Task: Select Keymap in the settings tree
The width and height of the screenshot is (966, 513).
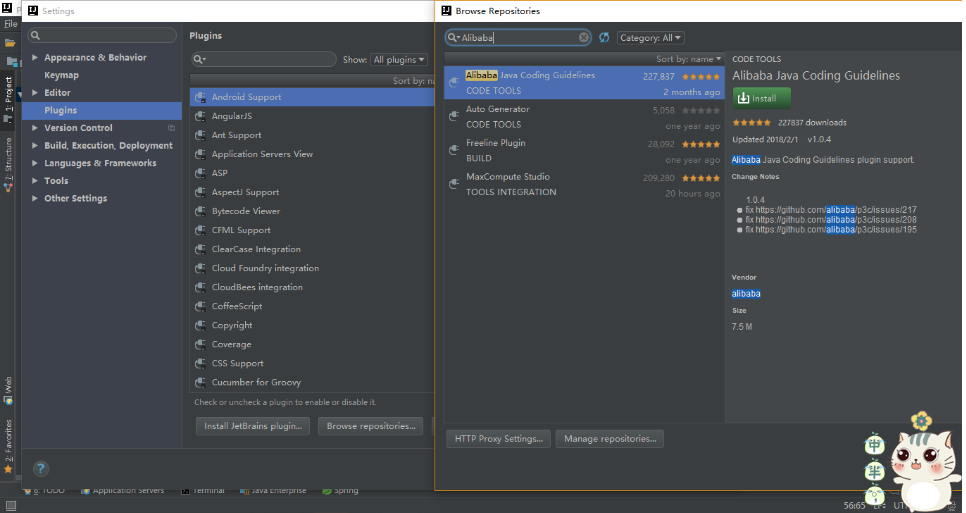Action: click(62, 75)
